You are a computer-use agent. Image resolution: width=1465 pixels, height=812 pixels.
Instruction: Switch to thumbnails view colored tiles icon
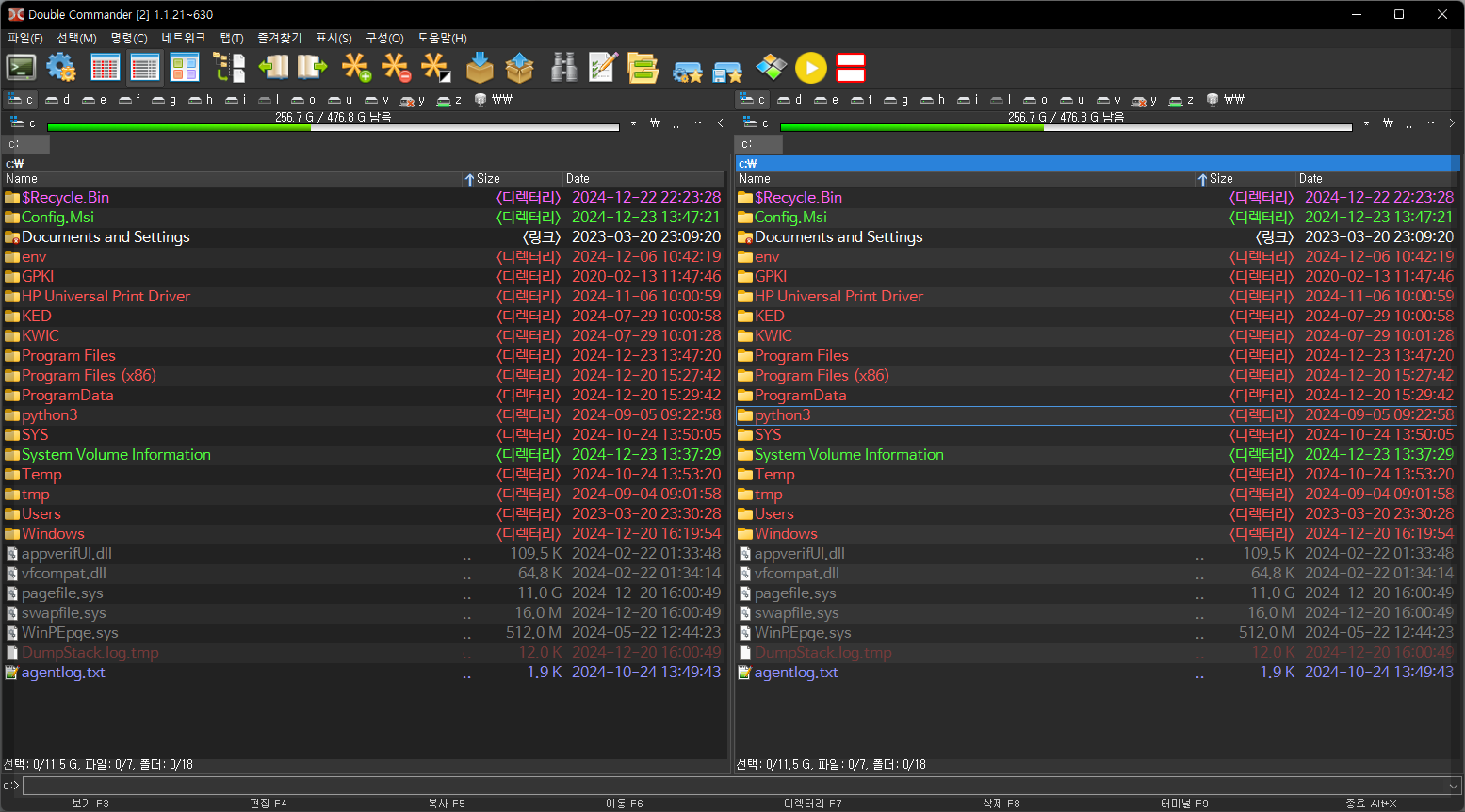pyautogui.click(x=185, y=68)
